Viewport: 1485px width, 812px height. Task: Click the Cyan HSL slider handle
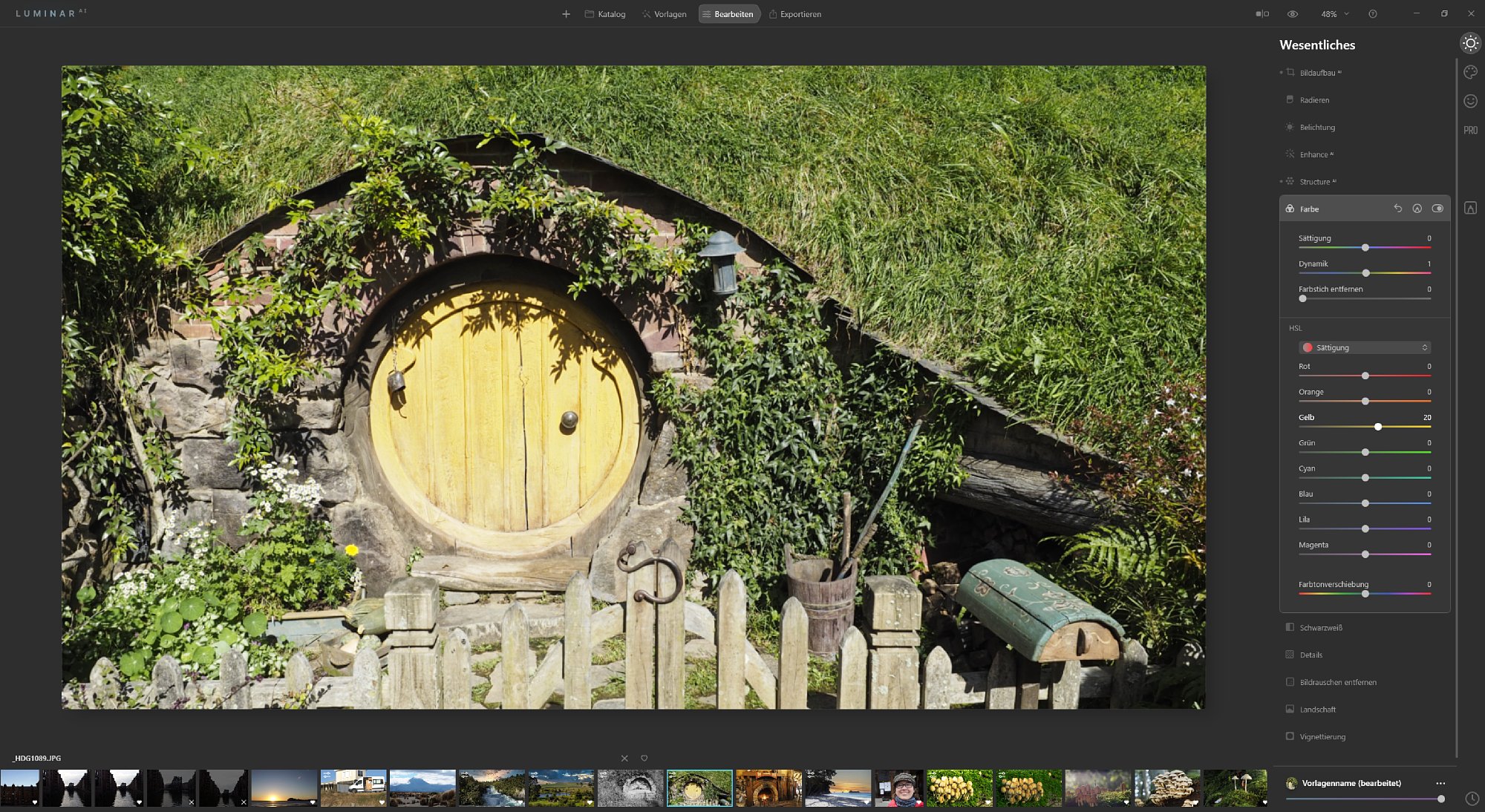pos(1365,477)
